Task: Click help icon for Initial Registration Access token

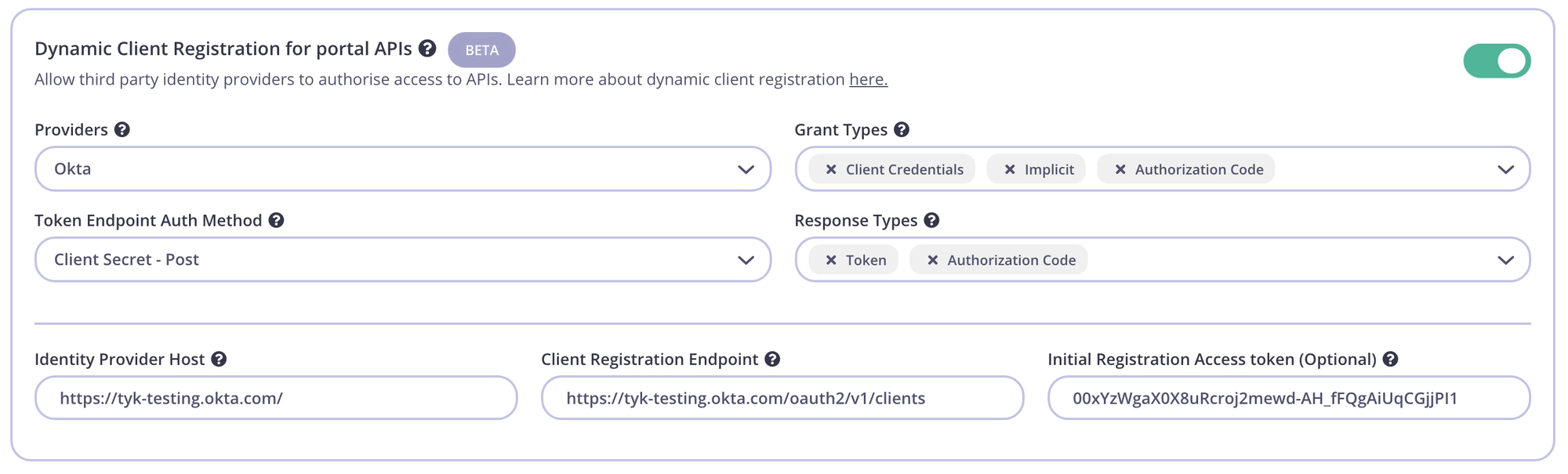Action: 1390,360
